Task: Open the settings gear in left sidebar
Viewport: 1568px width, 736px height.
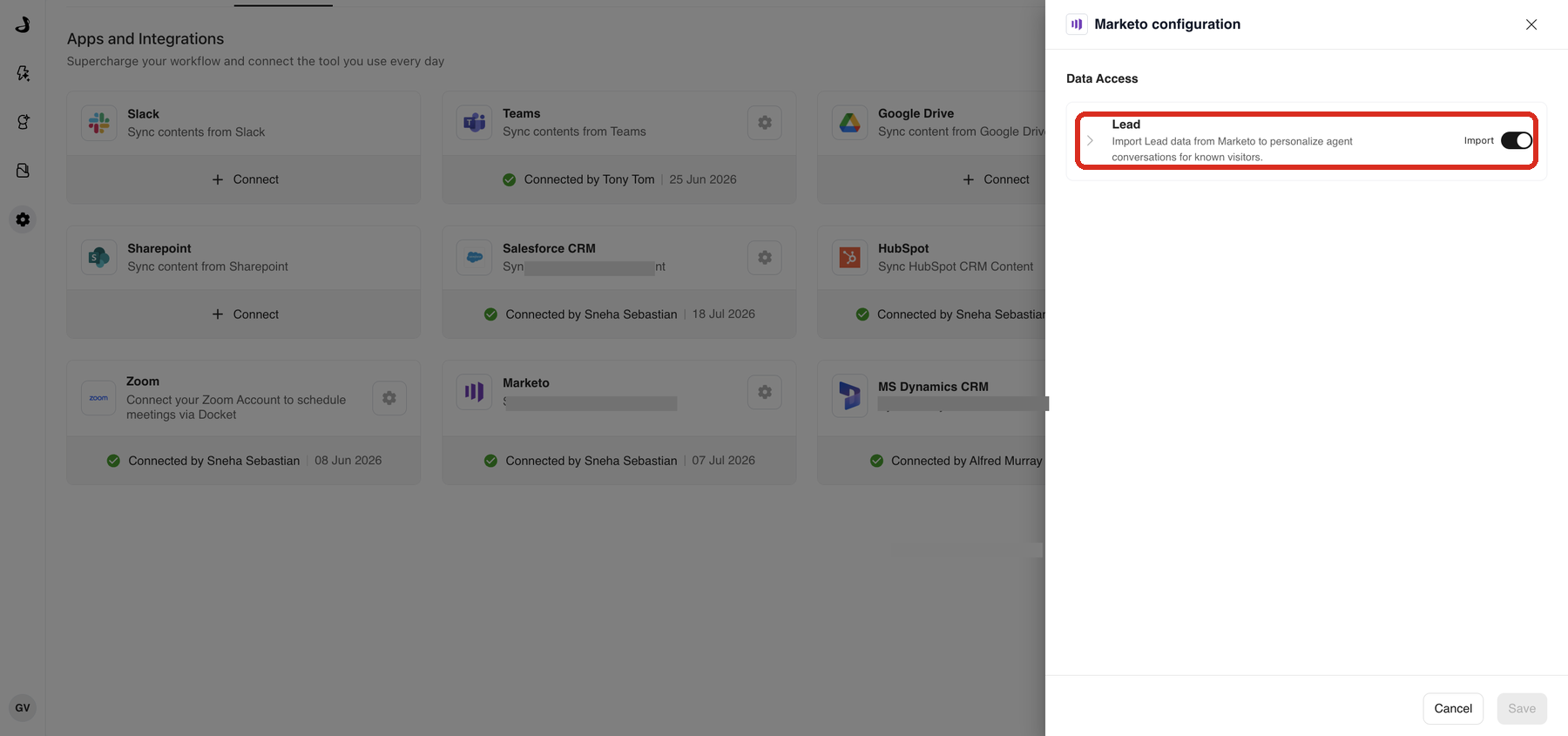Action: [23, 219]
